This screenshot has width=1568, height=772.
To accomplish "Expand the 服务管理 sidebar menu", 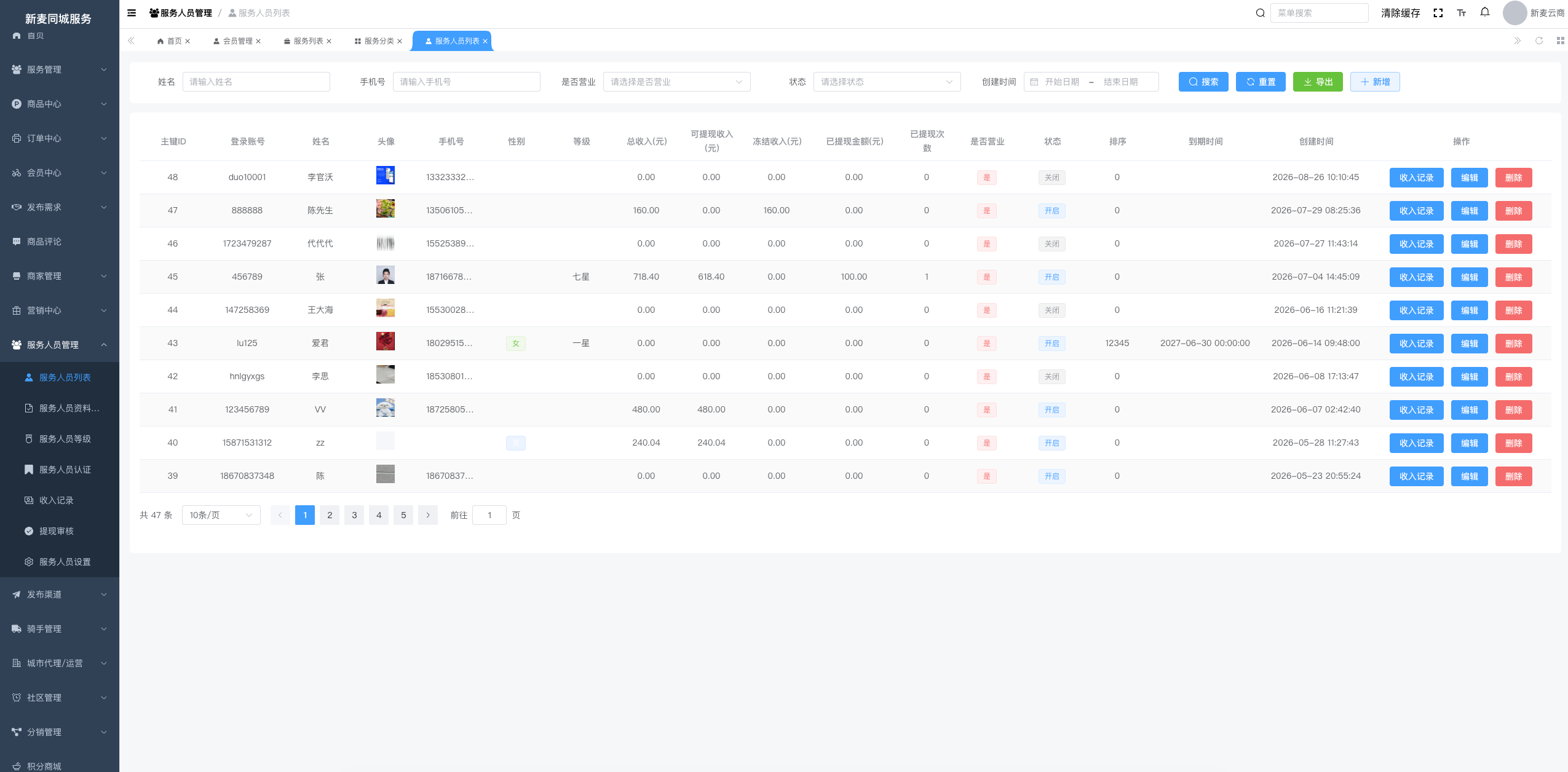I will pos(60,69).
